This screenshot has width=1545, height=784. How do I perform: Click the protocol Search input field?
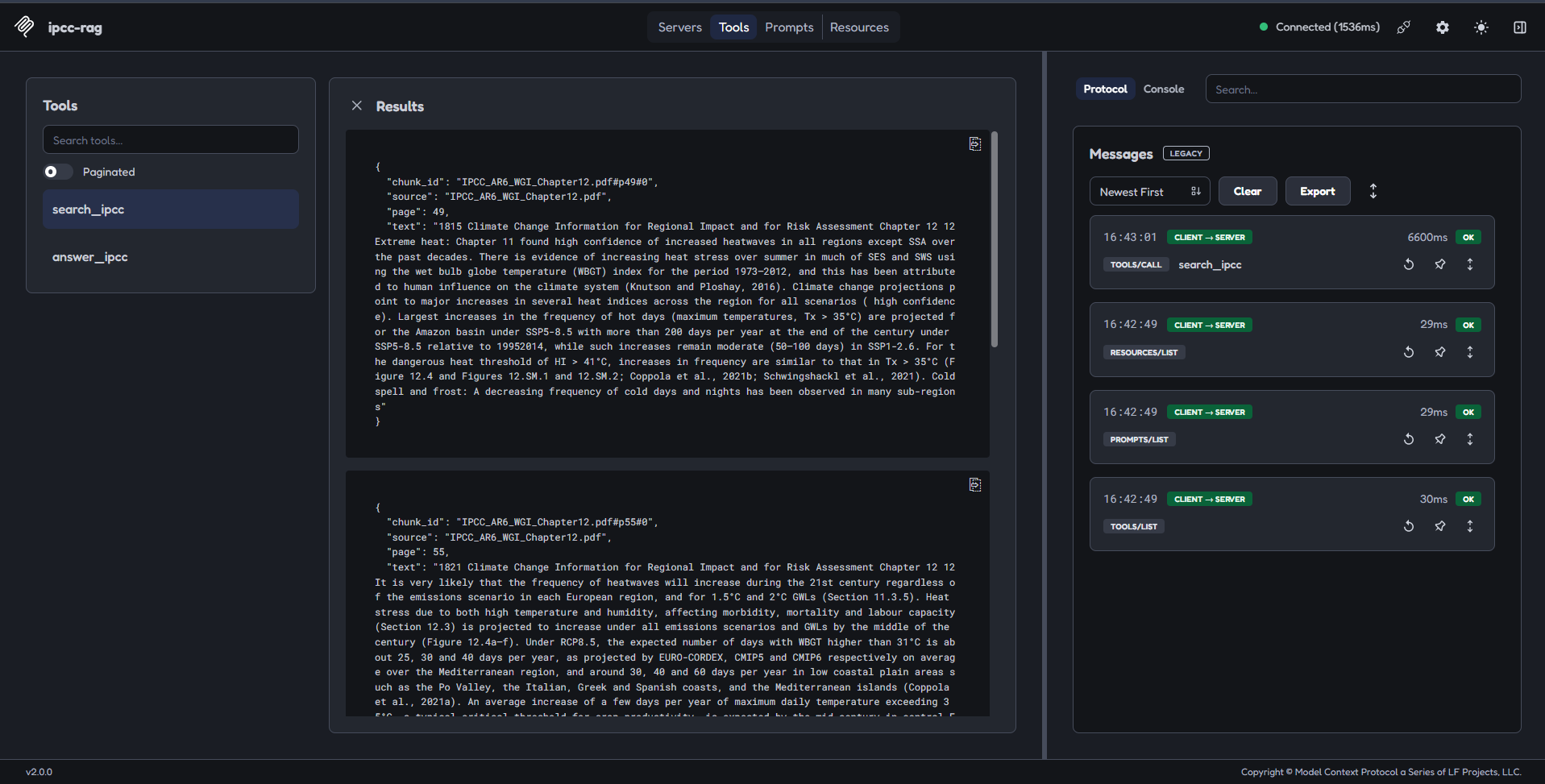[1363, 89]
